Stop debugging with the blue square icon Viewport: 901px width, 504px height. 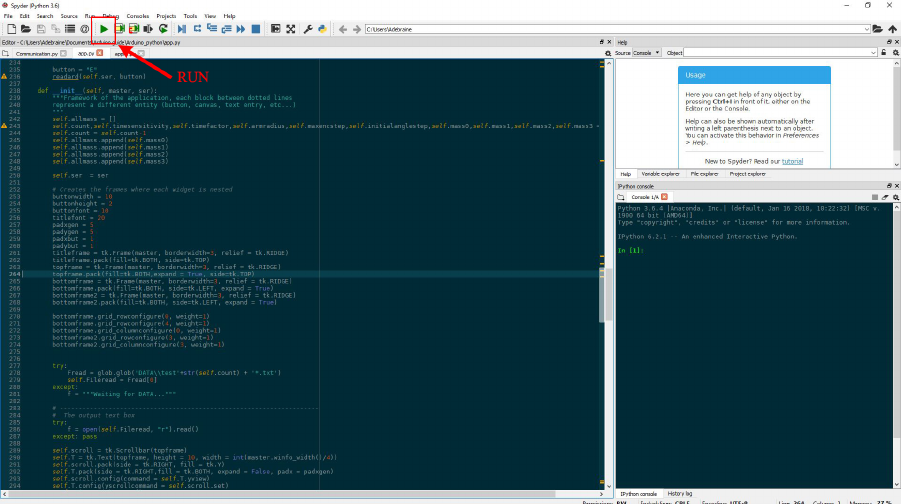point(256,29)
